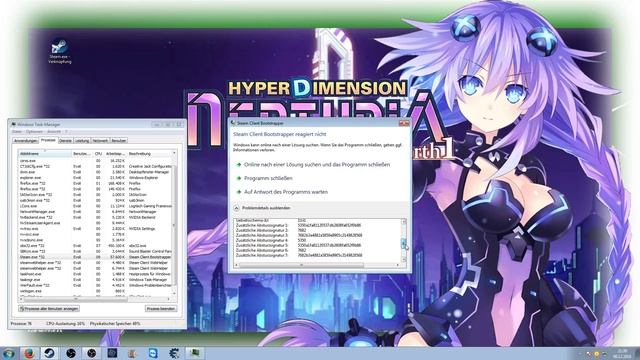Select the Steam.exe process row
The image size is (640, 360).
pyautogui.click(x=95, y=257)
